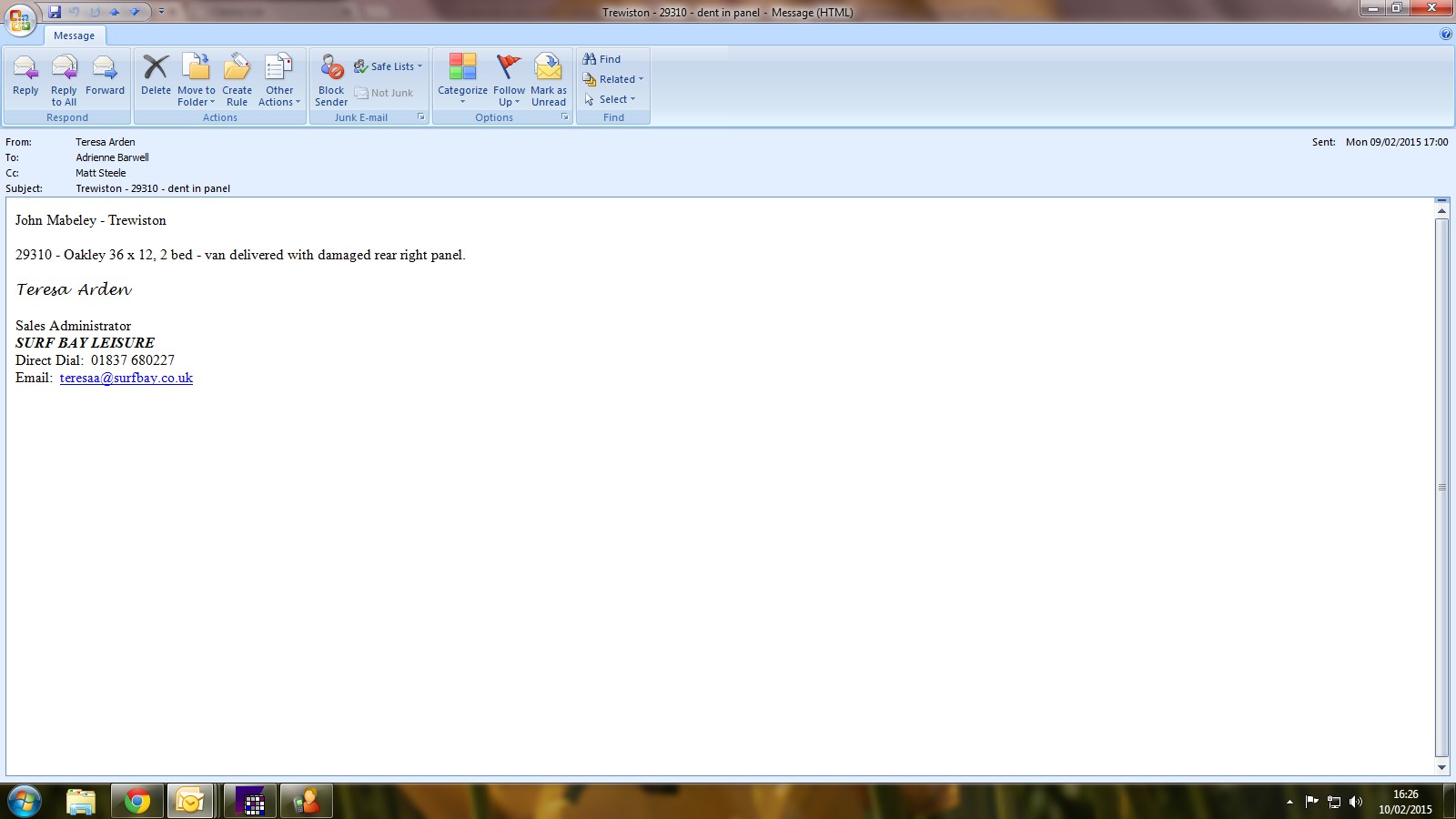1456x819 pixels.
Task: Select the Message ribbon tab
Action: pos(74,35)
